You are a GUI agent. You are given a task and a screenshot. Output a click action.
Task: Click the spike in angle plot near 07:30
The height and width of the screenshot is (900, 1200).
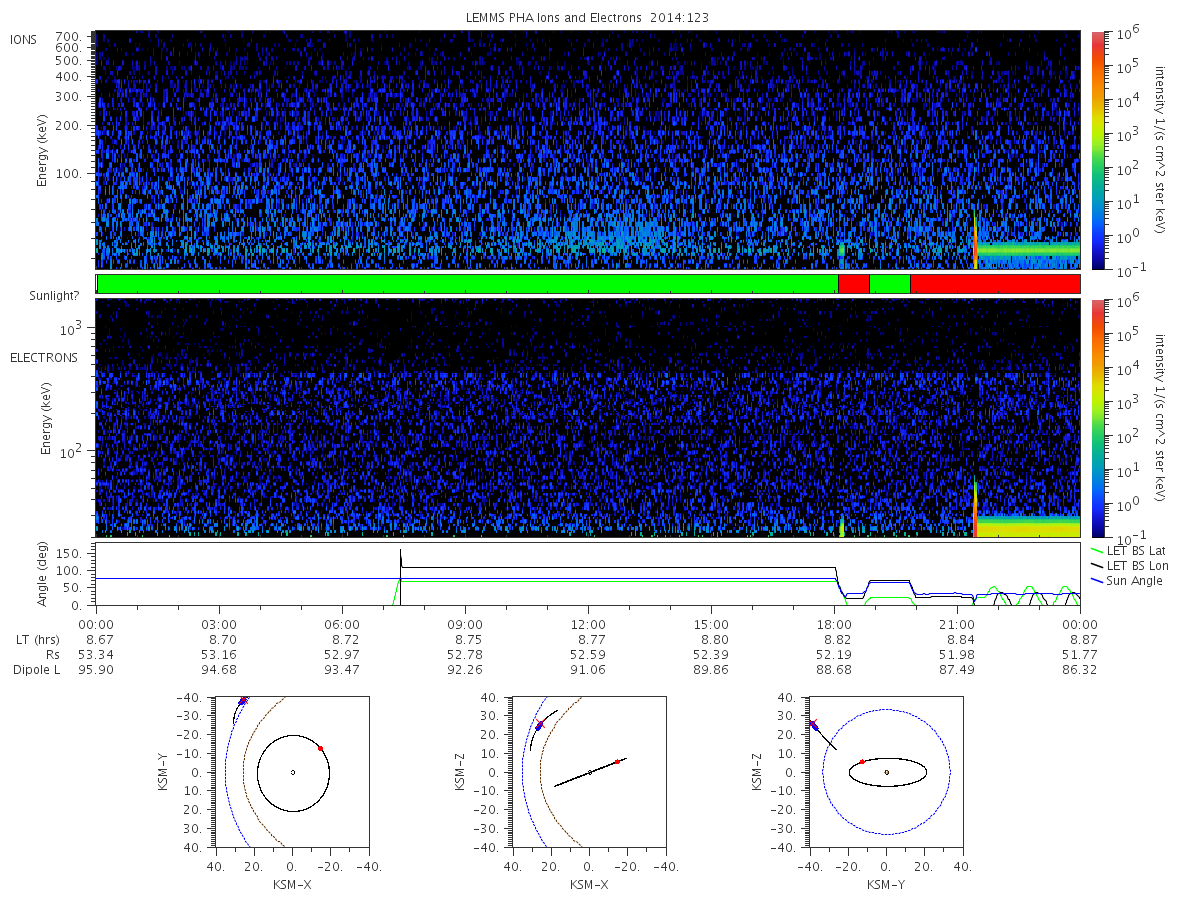(x=400, y=560)
